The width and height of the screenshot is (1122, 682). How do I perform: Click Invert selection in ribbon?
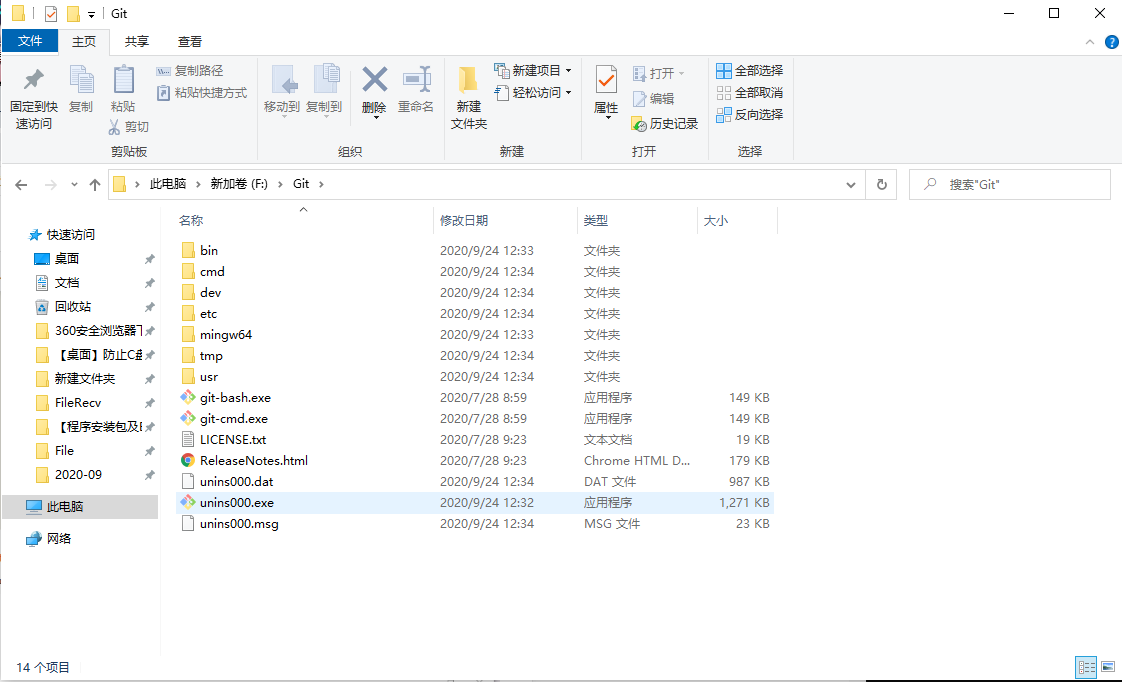(x=750, y=115)
